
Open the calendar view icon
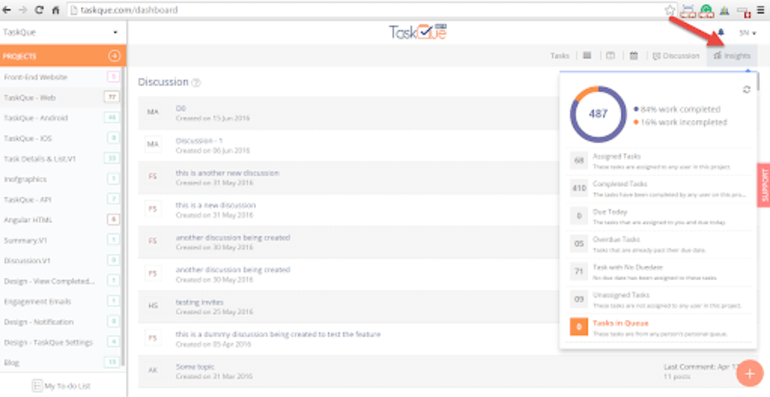point(634,56)
